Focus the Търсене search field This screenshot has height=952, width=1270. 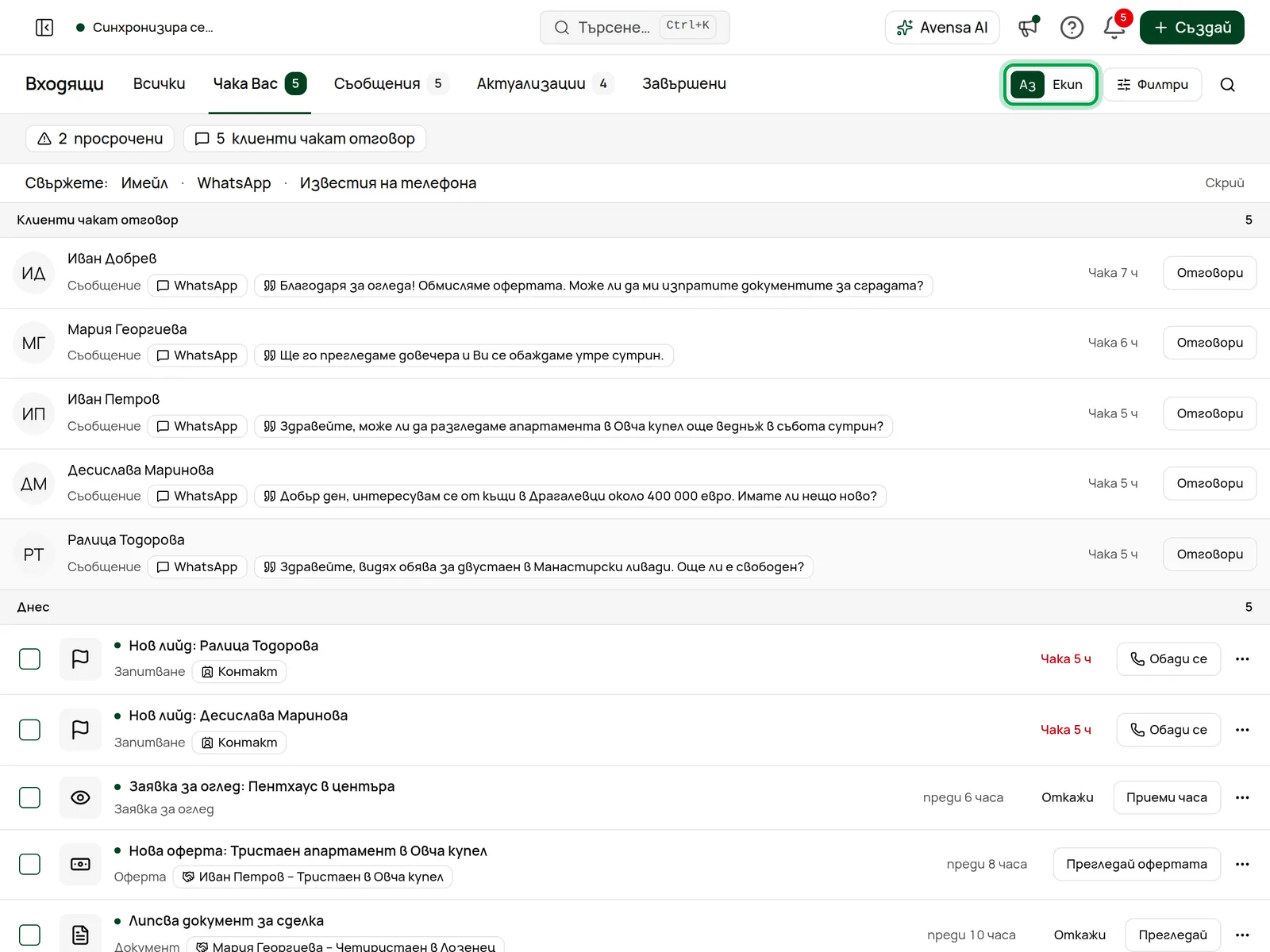click(635, 28)
